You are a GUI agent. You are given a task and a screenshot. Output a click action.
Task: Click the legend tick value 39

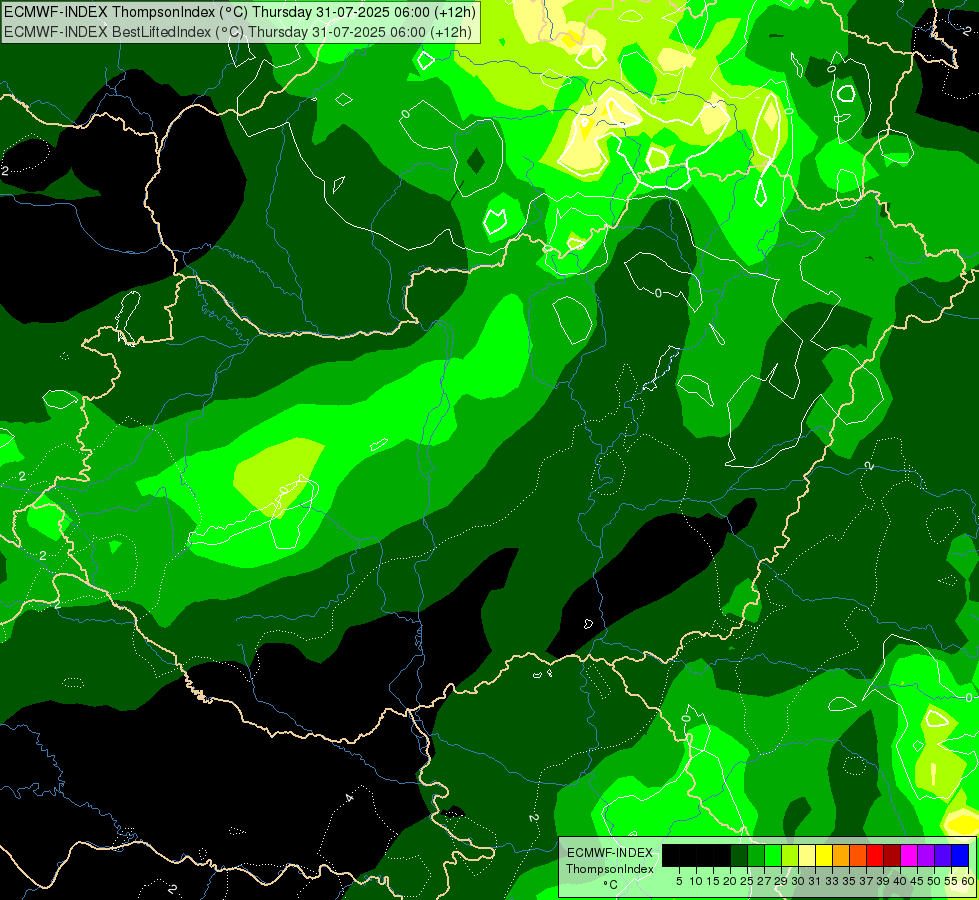[883, 881]
